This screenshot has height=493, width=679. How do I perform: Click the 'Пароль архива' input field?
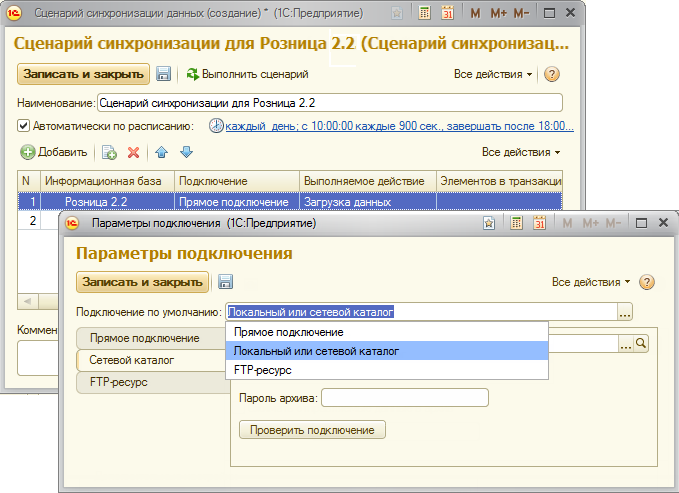(x=405, y=398)
